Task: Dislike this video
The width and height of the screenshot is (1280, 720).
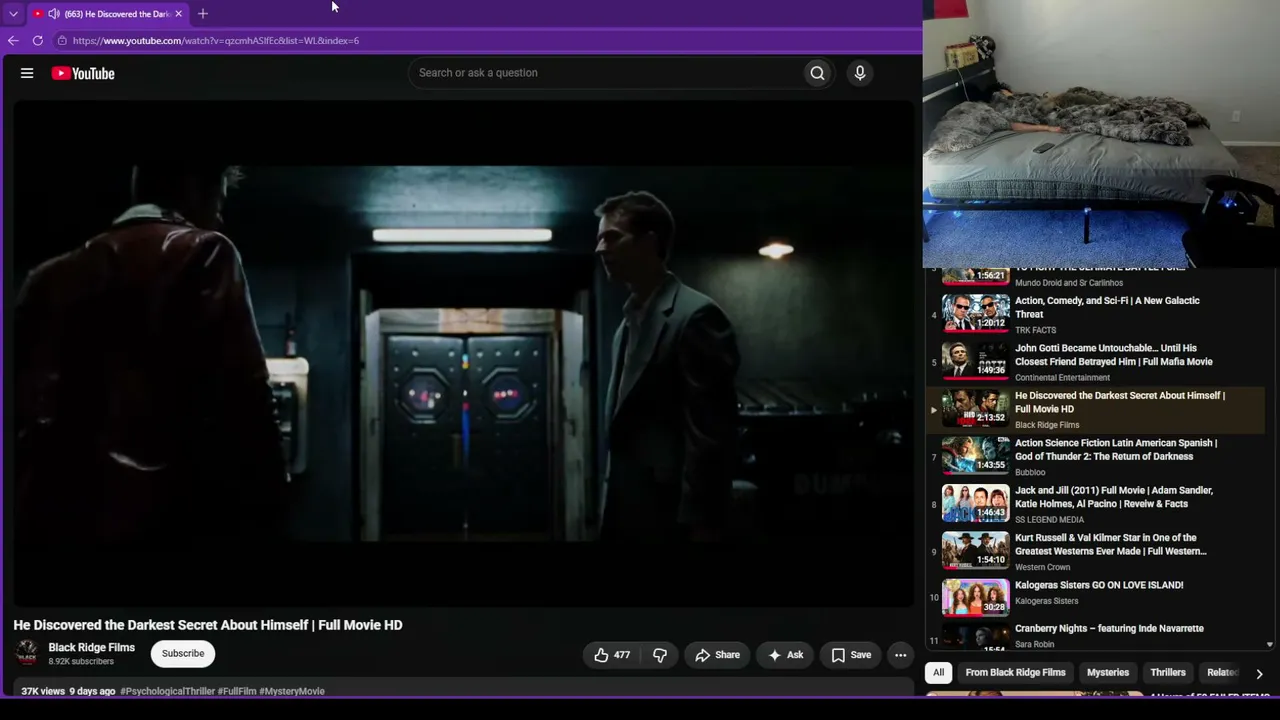Action: coord(660,655)
